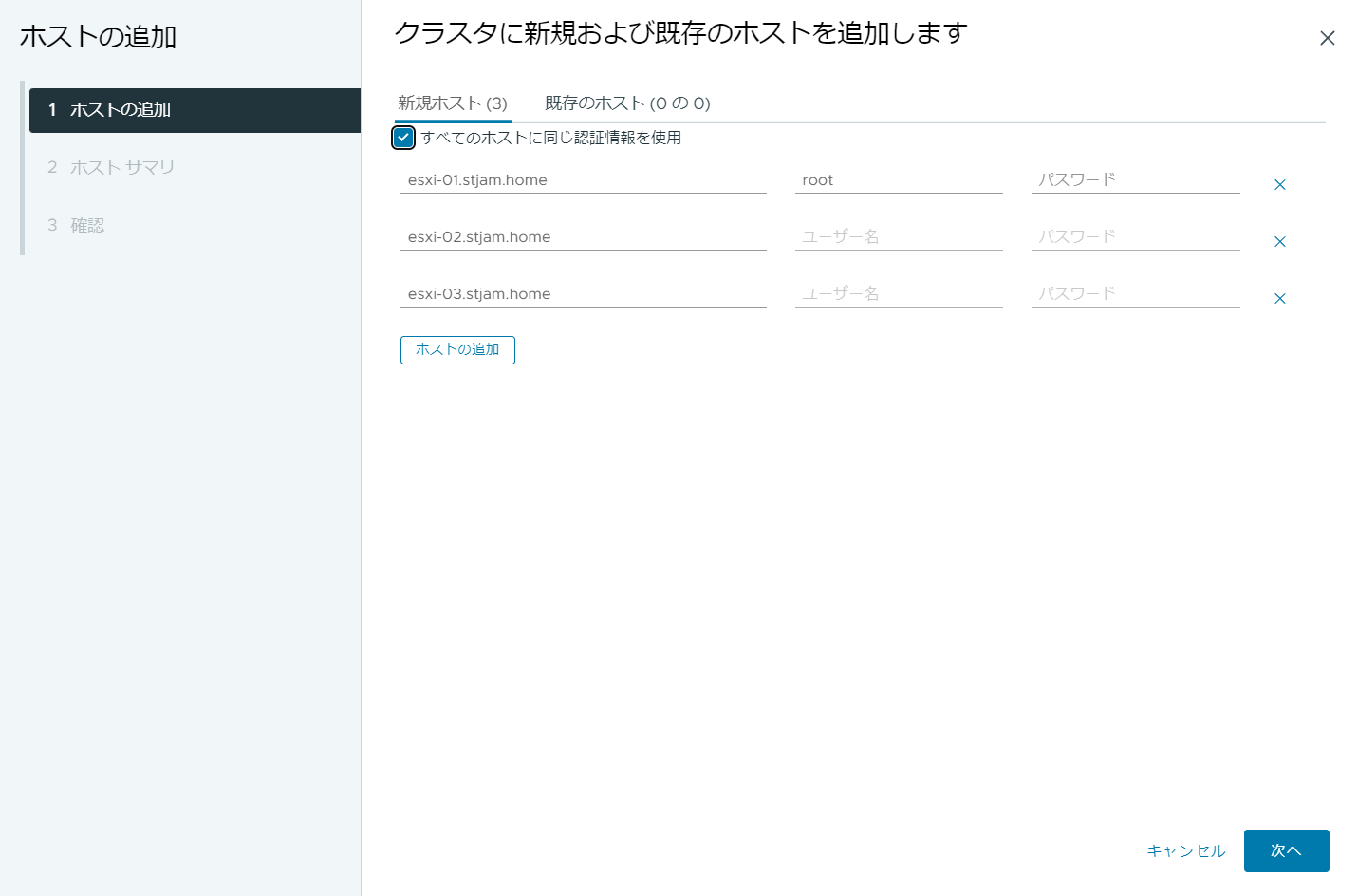Proceed with the 次へ button
This screenshot has width=1358, height=896.
(x=1286, y=850)
